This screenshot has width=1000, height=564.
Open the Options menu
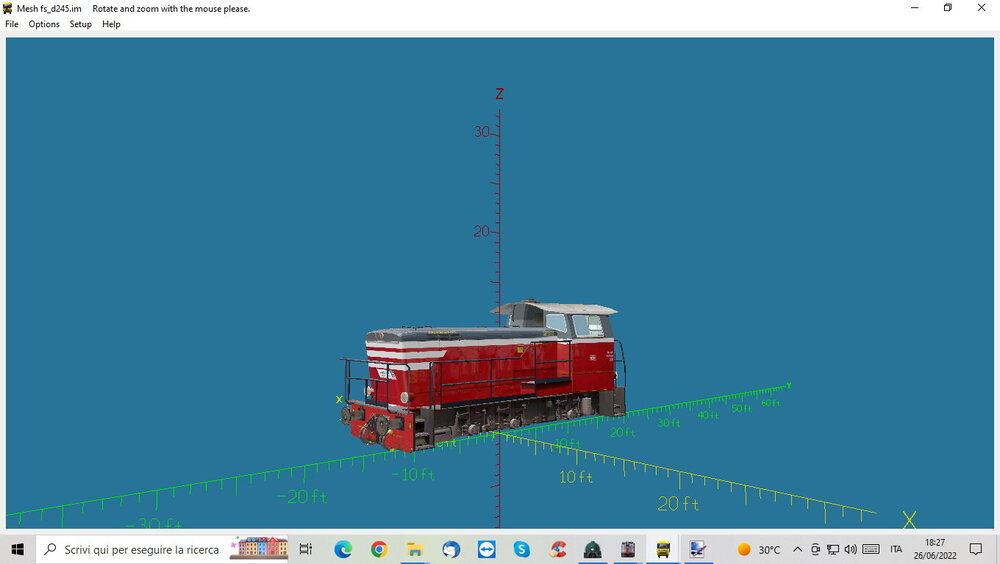point(44,24)
